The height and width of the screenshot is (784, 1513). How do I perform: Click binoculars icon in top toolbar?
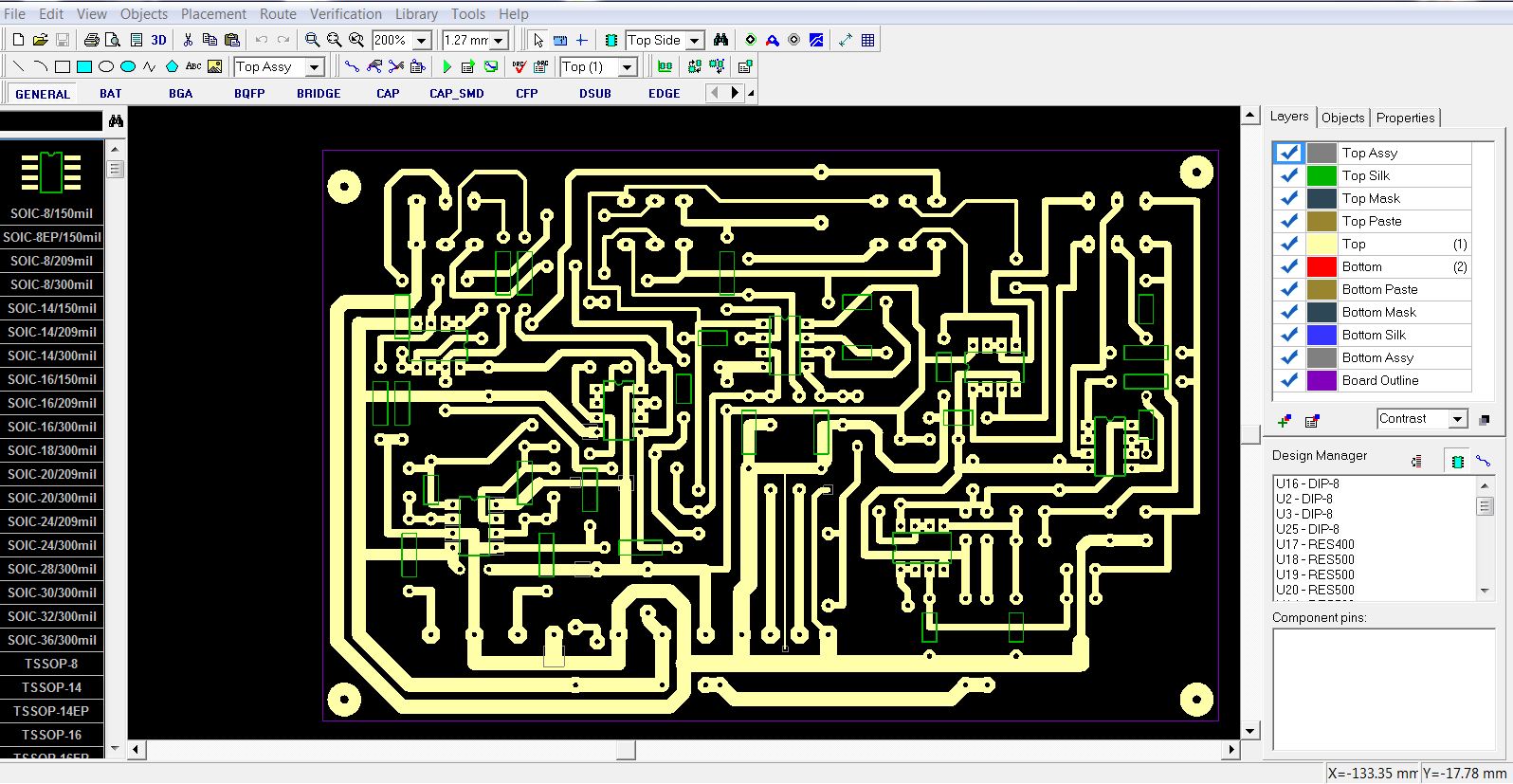point(721,40)
